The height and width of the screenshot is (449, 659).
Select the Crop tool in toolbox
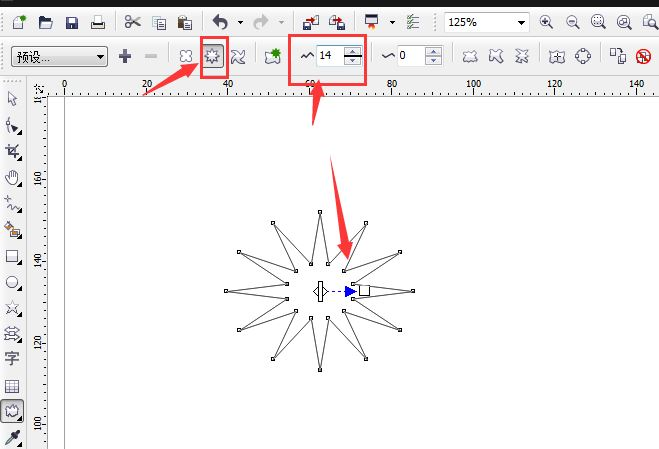coord(13,152)
